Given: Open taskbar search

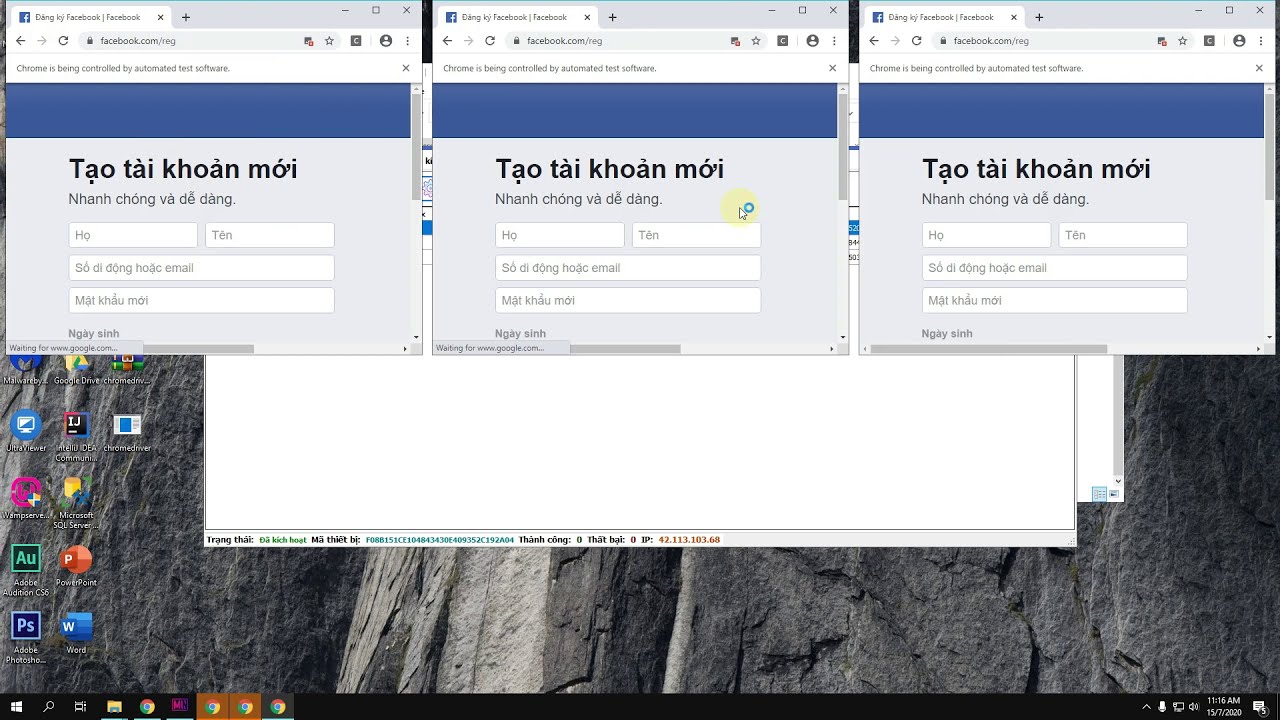Looking at the screenshot, I should coord(49,707).
